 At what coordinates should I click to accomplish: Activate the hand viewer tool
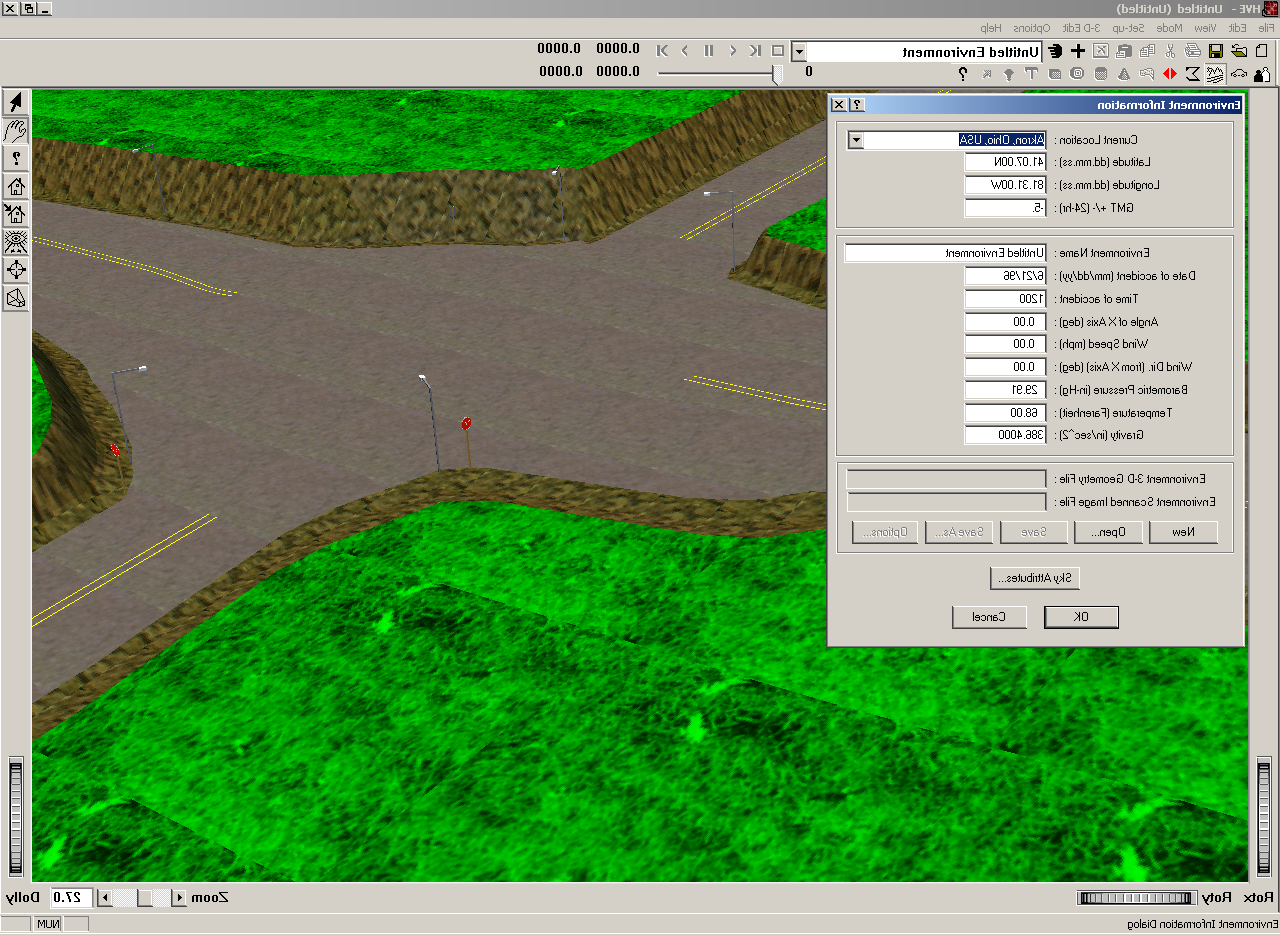16,130
